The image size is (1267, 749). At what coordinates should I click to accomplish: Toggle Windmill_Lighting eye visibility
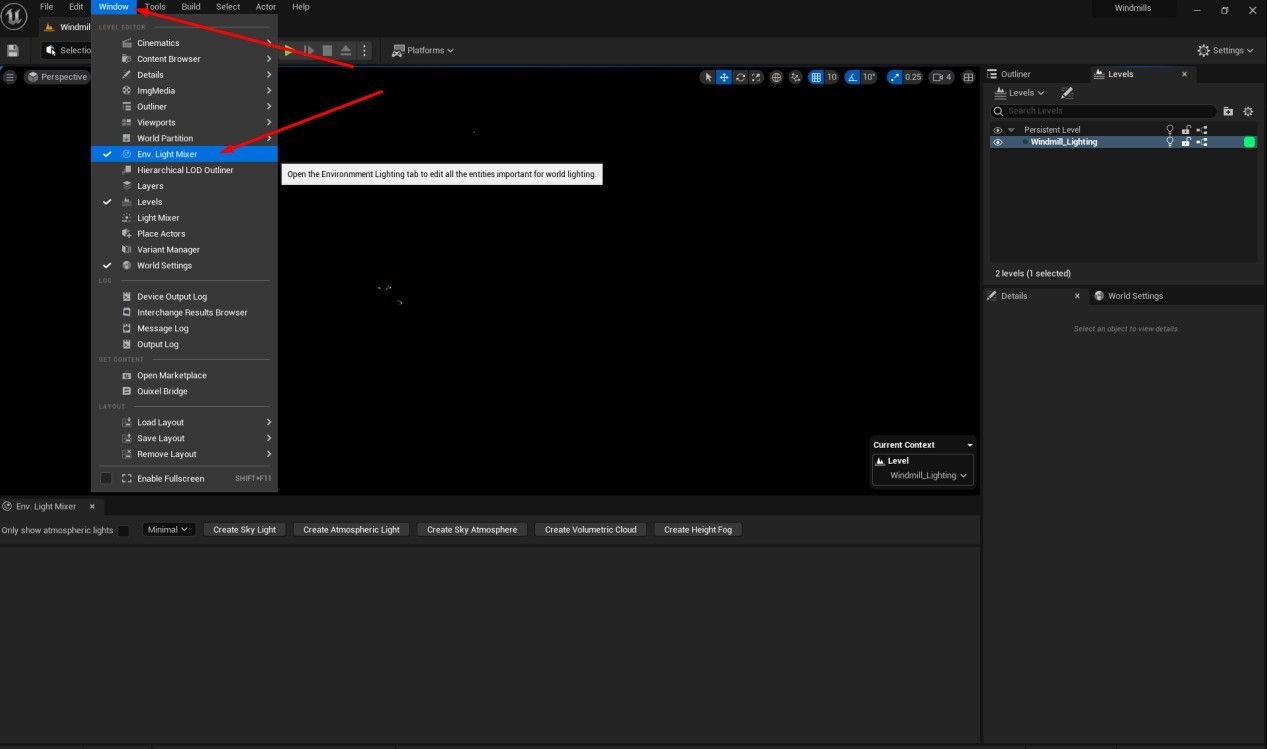coord(997,142)
